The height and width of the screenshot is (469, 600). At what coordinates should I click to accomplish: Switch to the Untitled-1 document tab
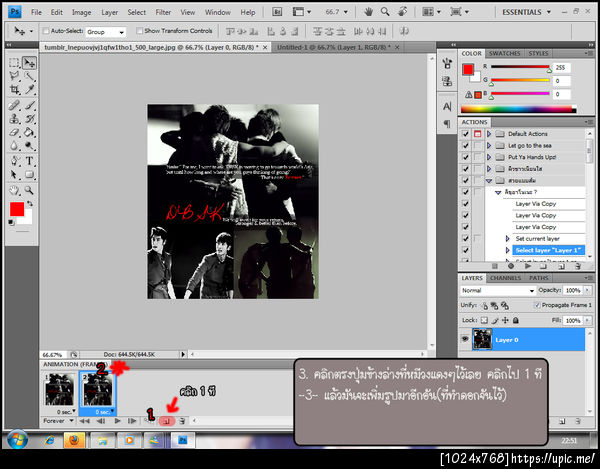point(333,47)
